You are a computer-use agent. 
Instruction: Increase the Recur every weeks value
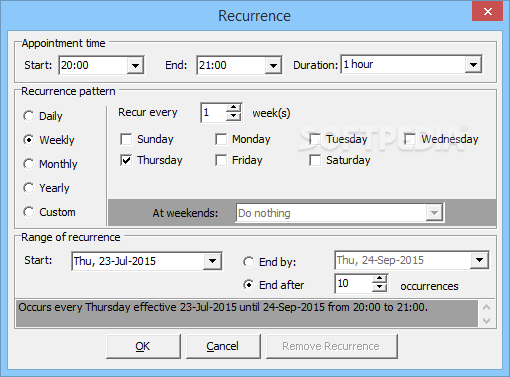pos(234,108)
